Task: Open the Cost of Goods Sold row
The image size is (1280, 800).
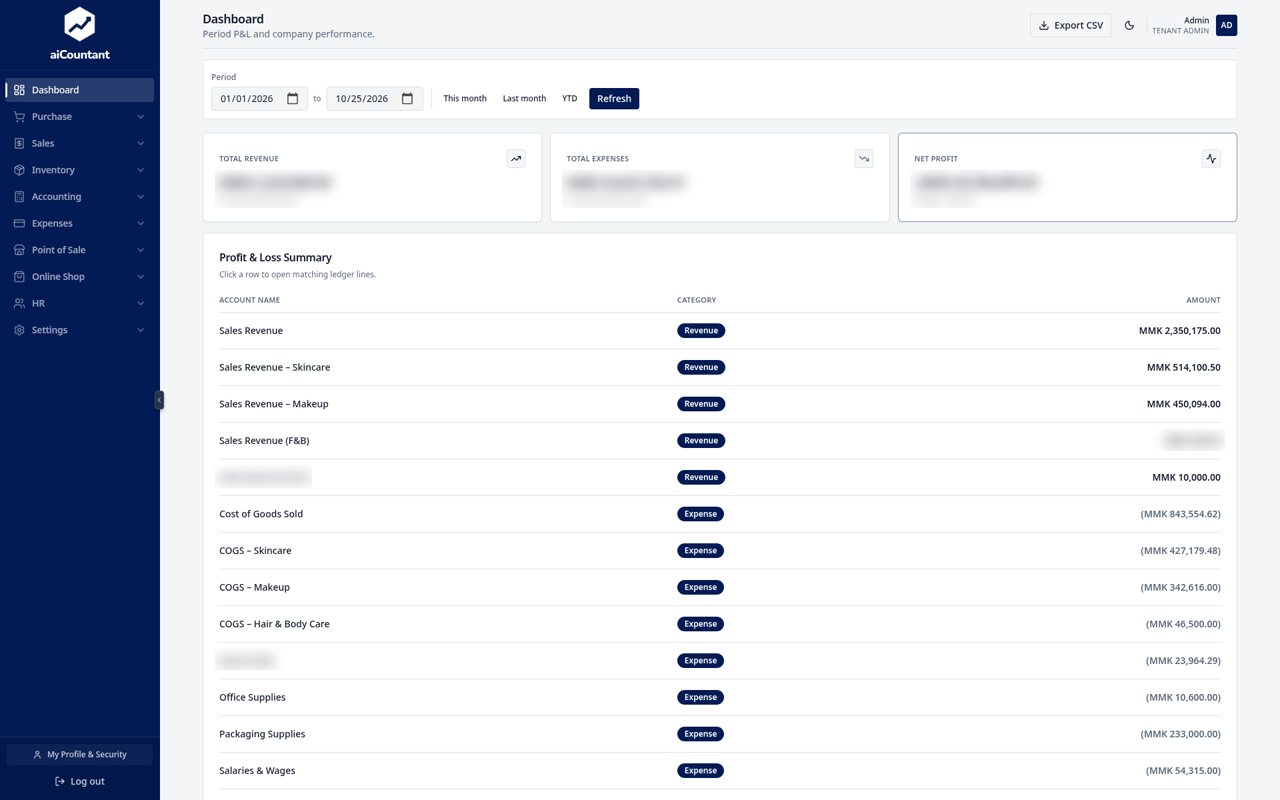Action: [x=720, y=514]
